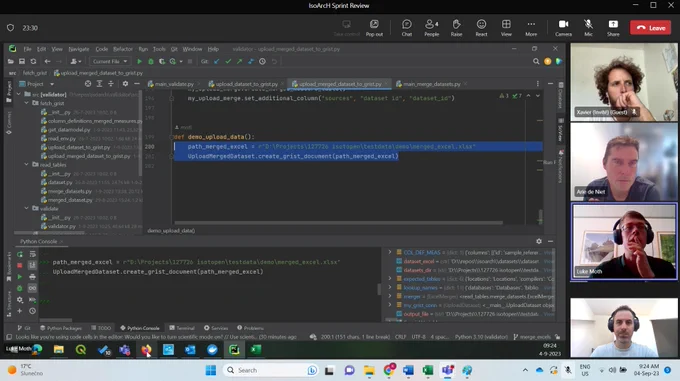The width and height of the screenshot is (680, 381).
Task: Click the Git commit checkmark icon
Action: click(228, 62)
